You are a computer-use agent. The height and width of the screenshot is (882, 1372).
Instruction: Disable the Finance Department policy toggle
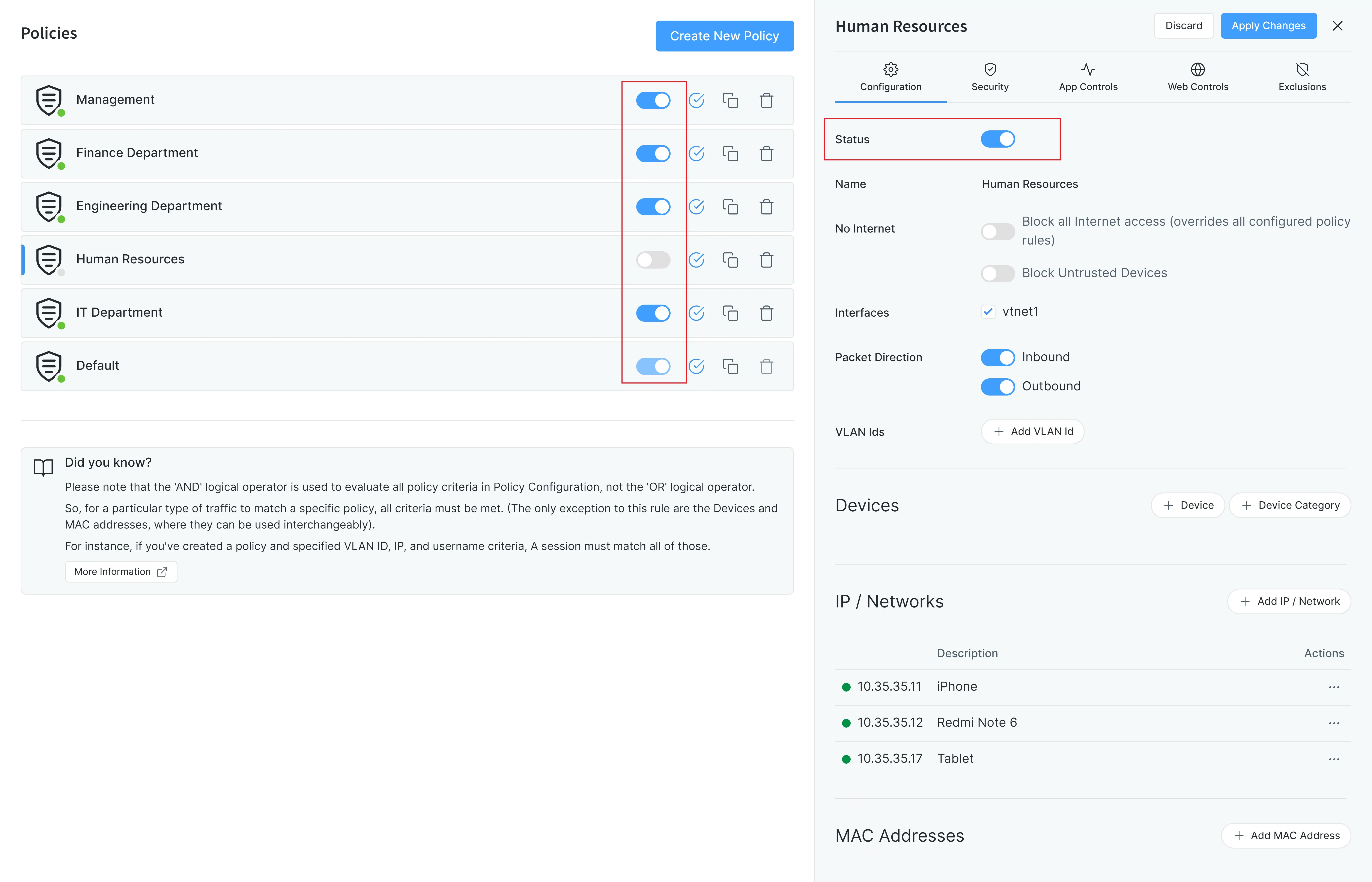point(653,154)
